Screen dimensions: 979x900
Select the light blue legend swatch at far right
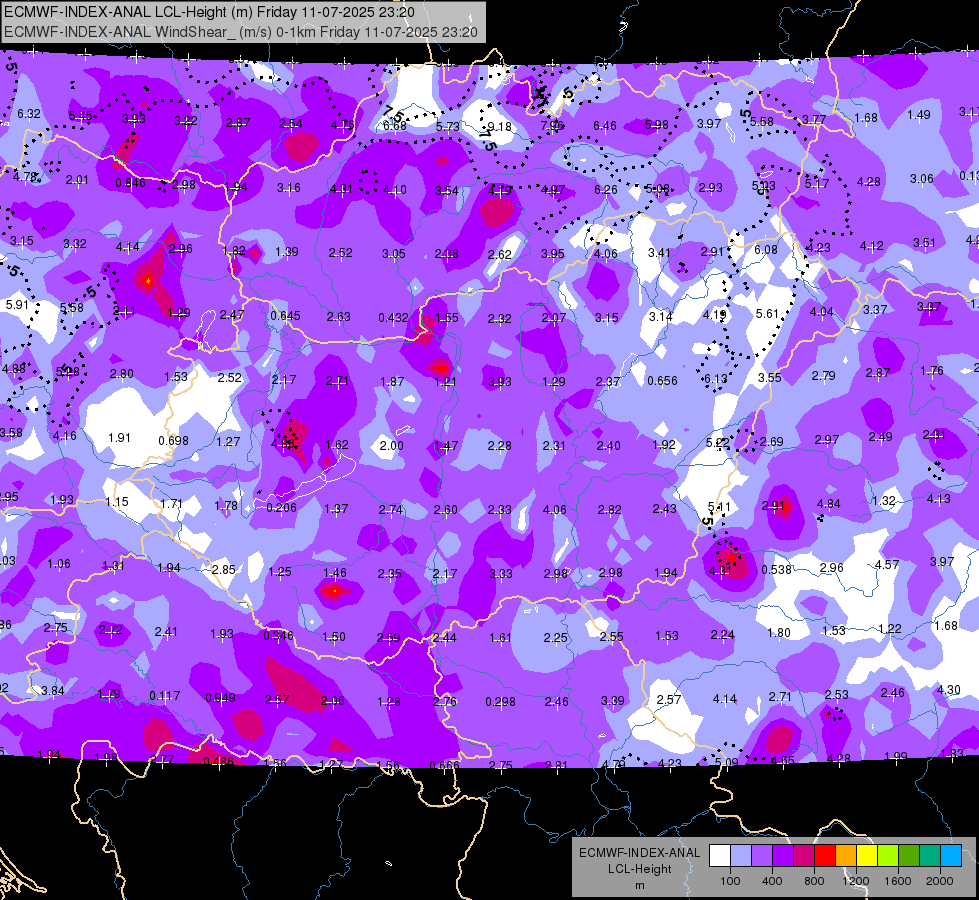tap(951, 856)
